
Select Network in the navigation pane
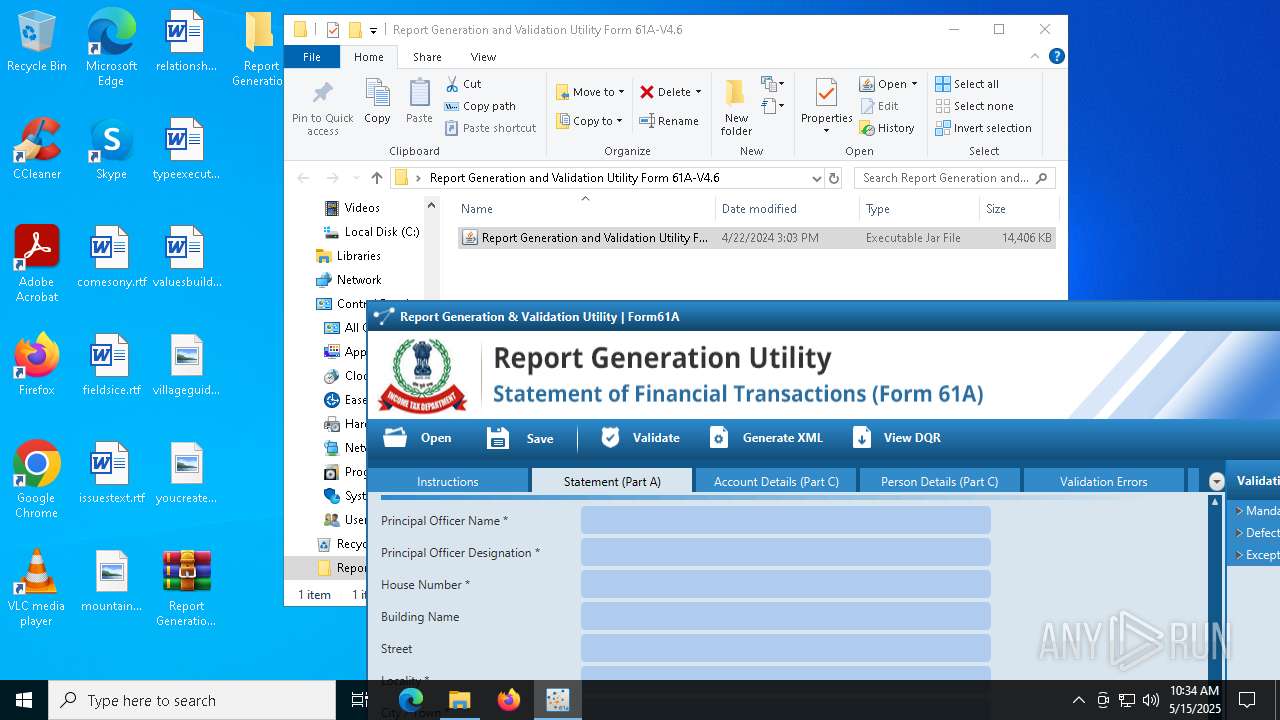(x=348, y=280)
